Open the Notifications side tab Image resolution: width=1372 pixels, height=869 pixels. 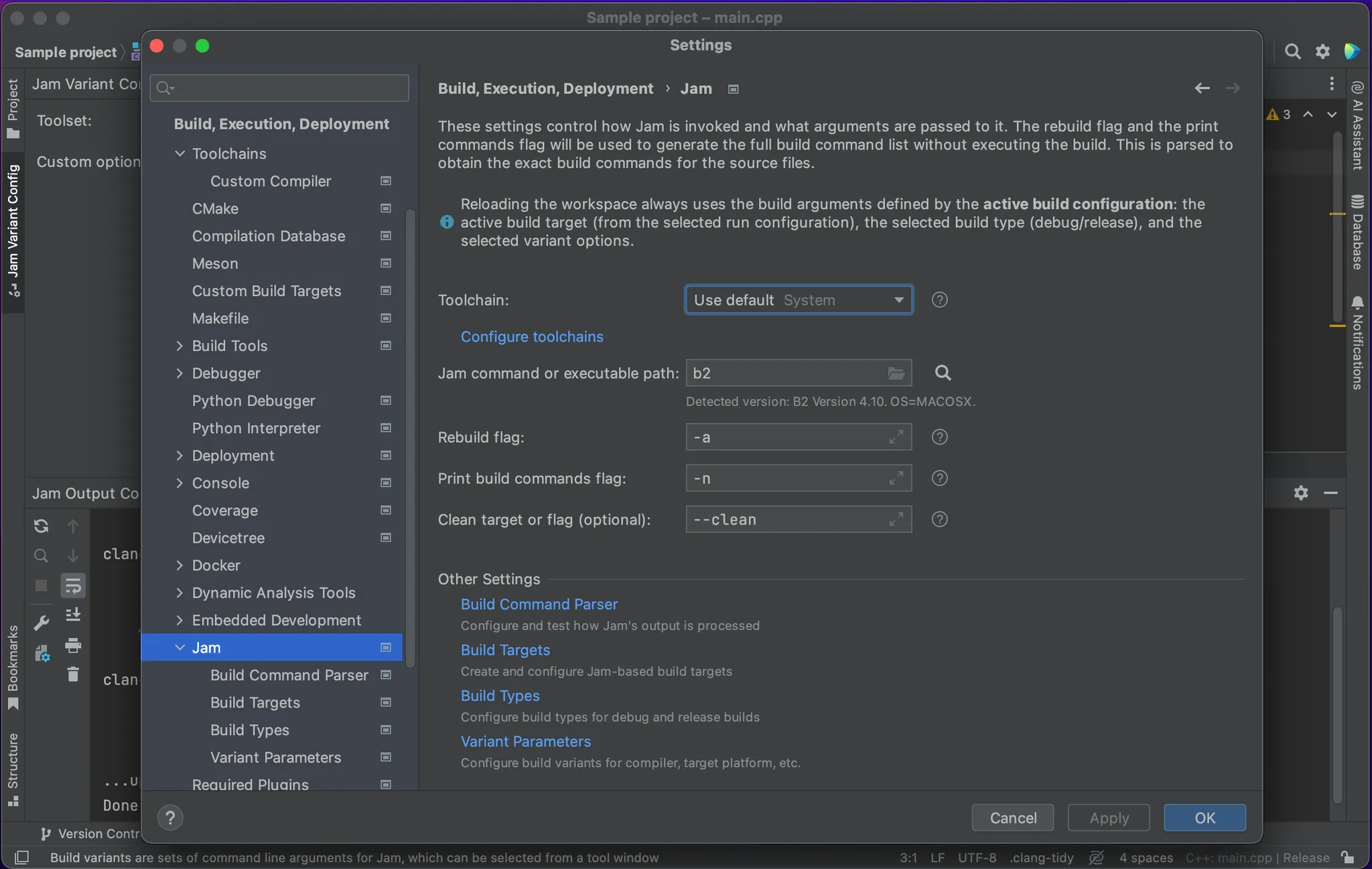click(x=1358, y=342)
